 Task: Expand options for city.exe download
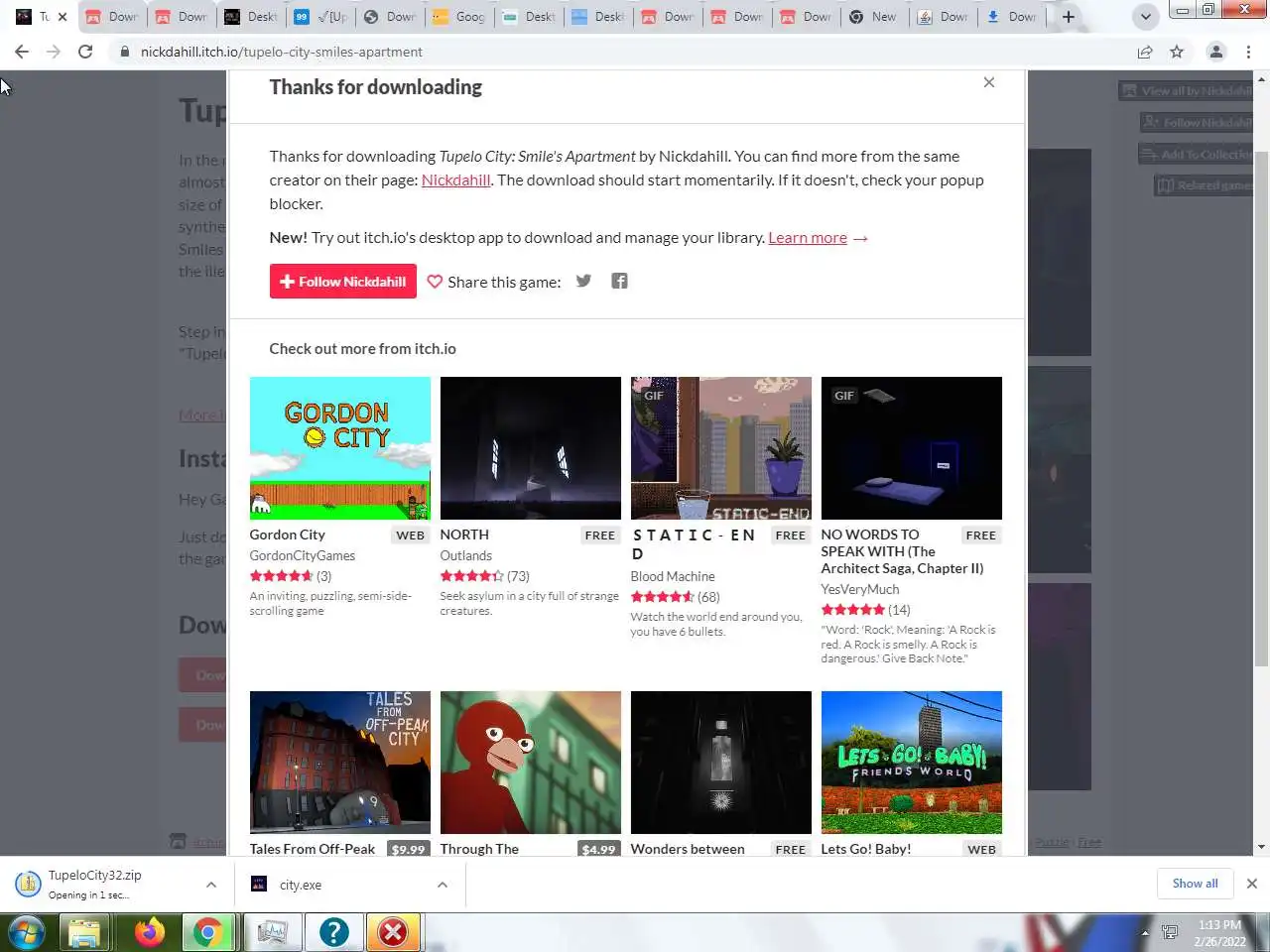tap(443, 885)
